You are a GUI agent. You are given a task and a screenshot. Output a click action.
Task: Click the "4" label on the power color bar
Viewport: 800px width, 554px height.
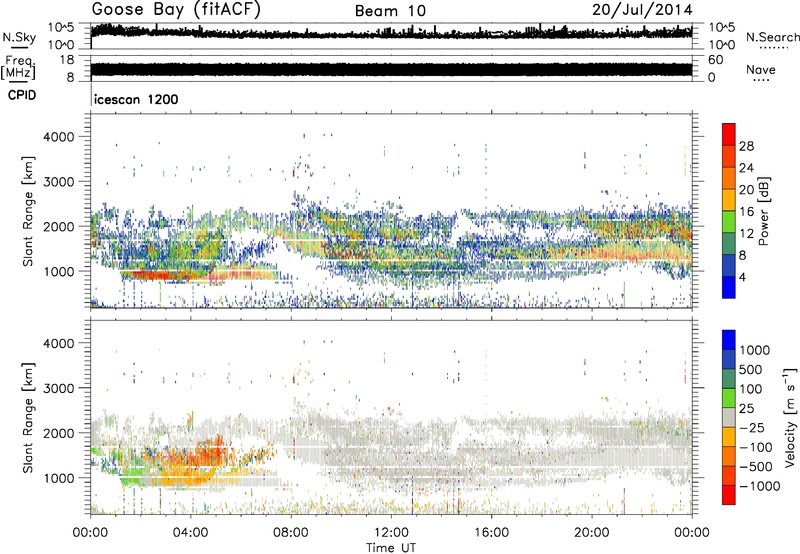[742, 278]
